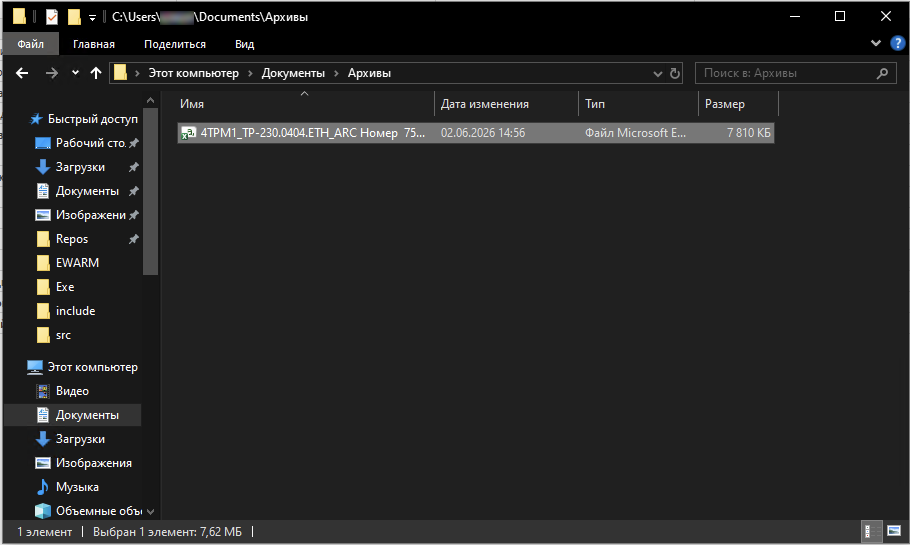
Task: Select Этот компьютер in navigation pane
Action: pyautogui.click(x=92, y=367)
